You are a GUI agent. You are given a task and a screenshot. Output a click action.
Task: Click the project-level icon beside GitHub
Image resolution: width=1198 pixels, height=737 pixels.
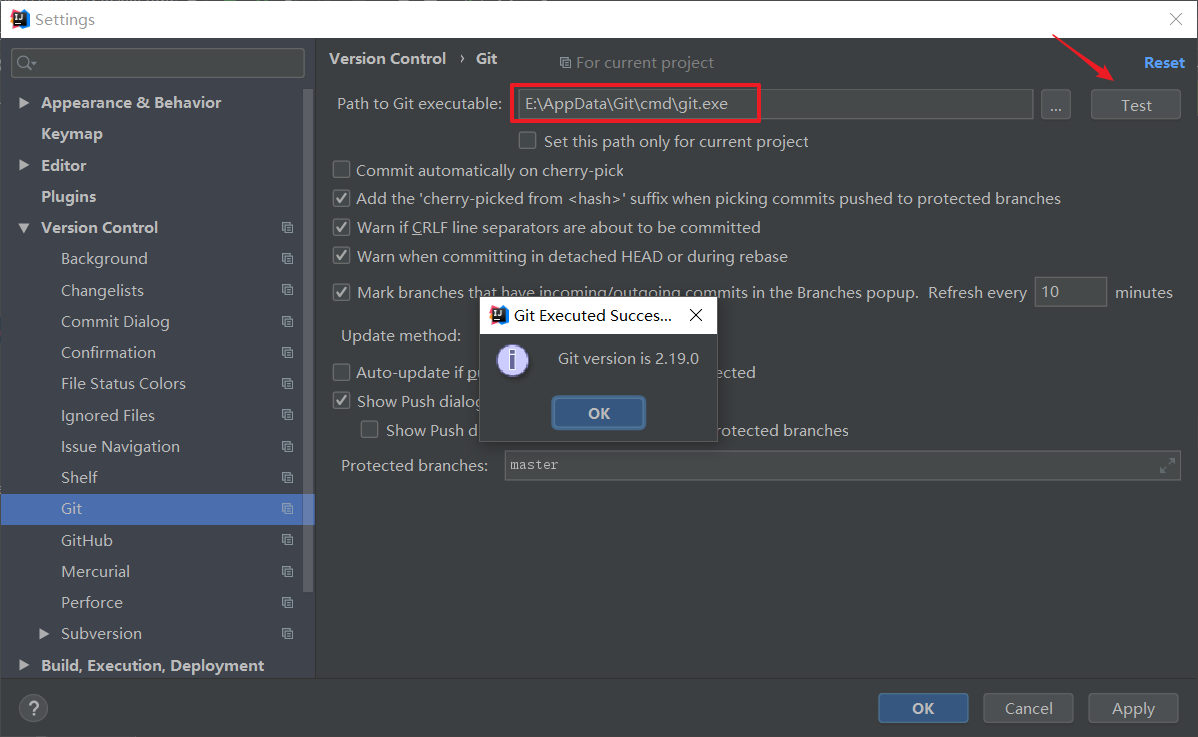tap(287, 540)
